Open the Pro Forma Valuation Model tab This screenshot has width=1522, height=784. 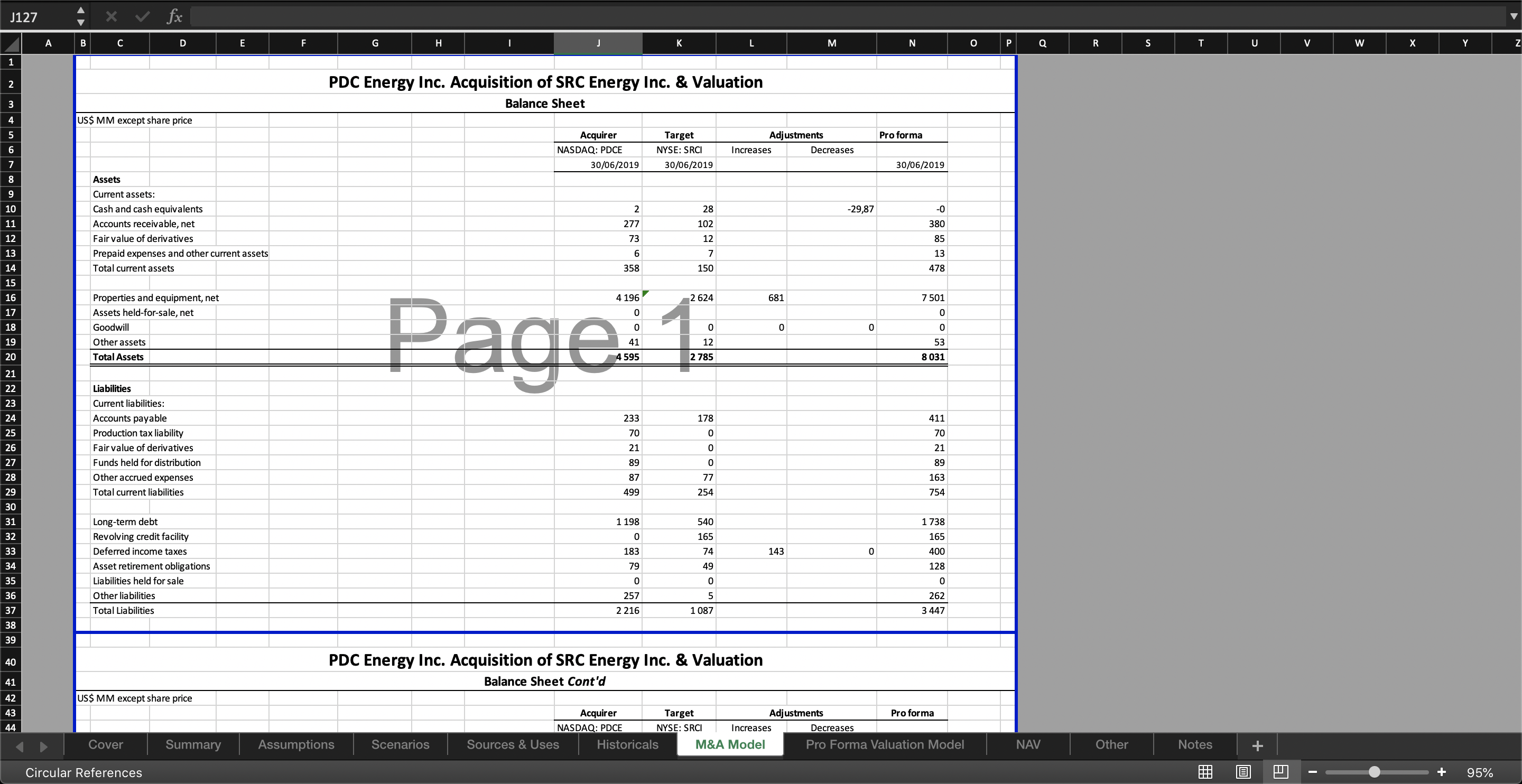(x=885, y=744)
